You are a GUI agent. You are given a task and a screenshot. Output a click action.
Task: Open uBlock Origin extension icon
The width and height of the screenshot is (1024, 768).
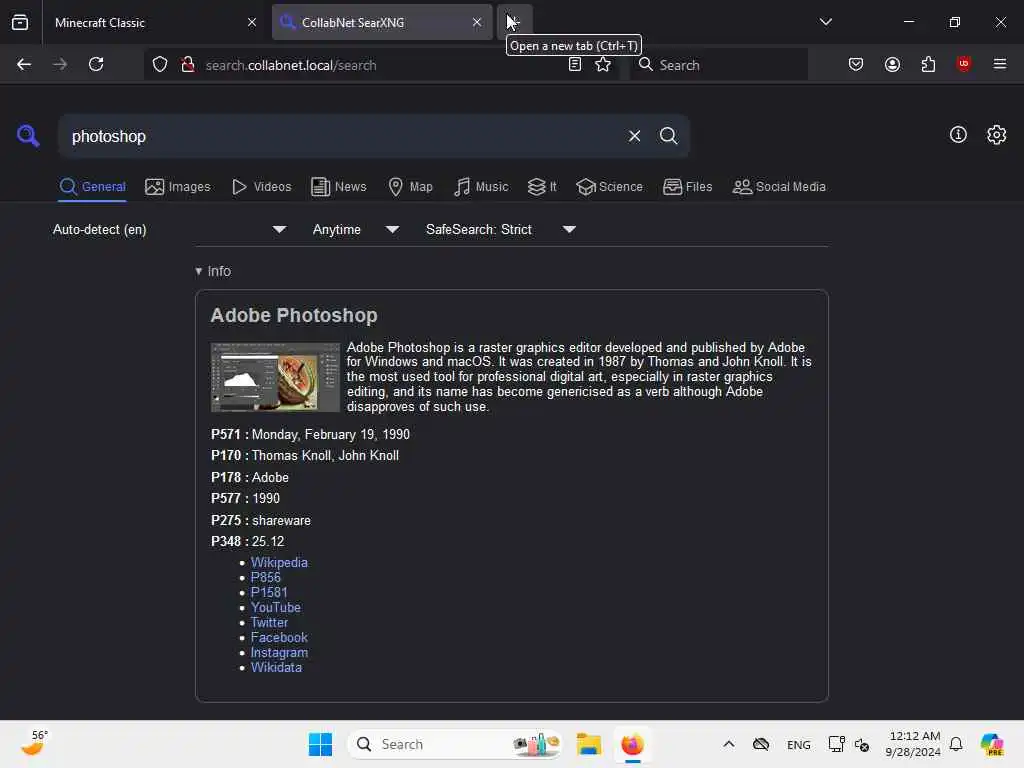[963, 64]
